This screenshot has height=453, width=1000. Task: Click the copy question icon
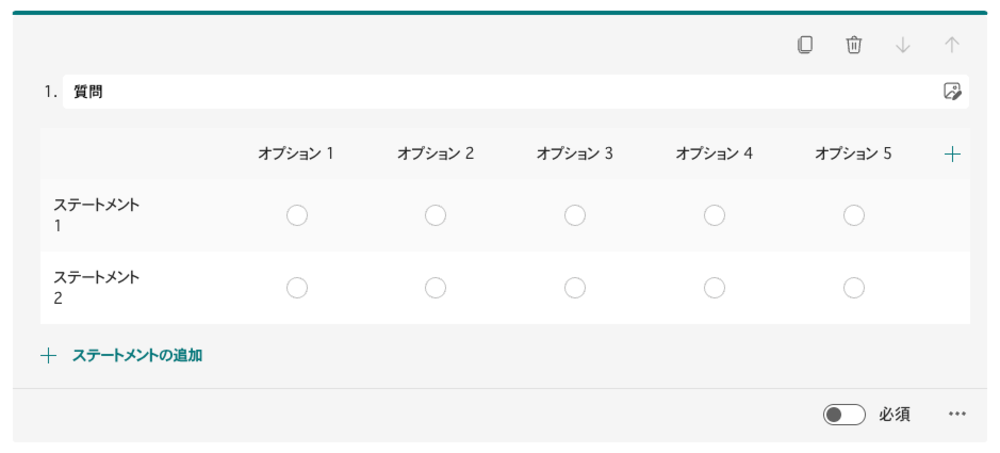pos(805,45)
